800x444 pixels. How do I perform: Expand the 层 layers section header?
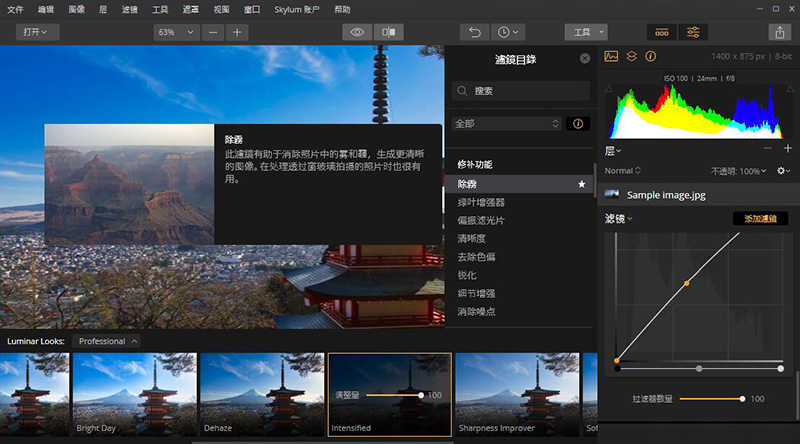click(613, 151)
